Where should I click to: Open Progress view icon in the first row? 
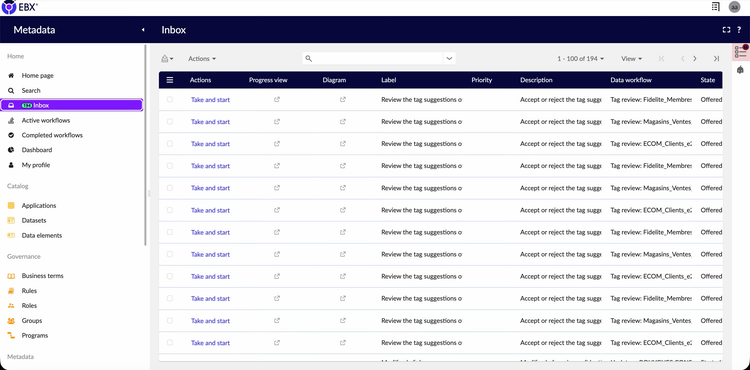point(277,99)
